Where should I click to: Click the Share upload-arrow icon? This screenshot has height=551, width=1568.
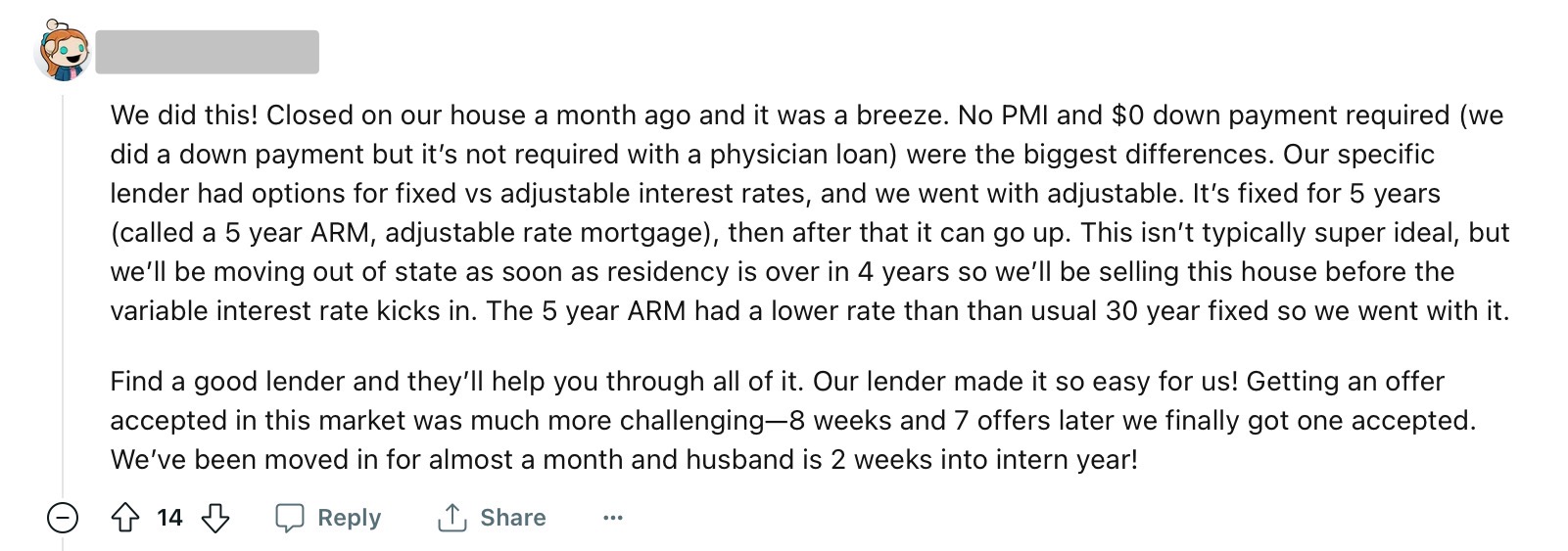click(451, 518)
